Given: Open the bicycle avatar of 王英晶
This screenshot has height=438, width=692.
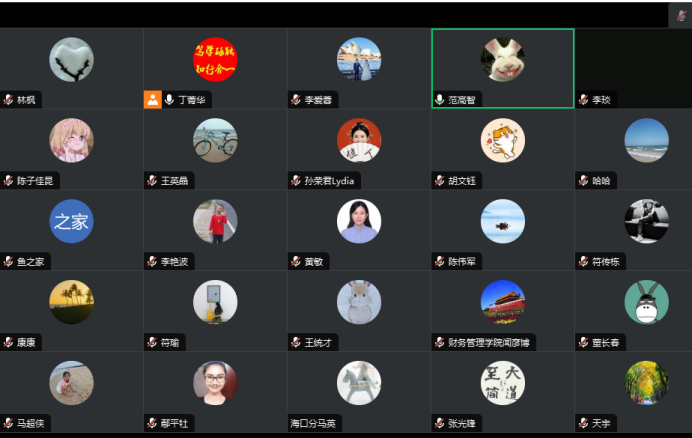Looking at the screenshot, I should coord(215,140).
